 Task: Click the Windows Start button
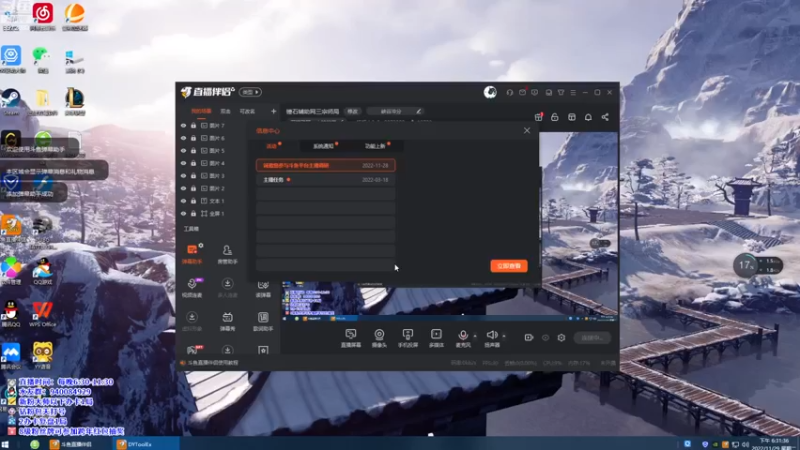tap(5, 444)
